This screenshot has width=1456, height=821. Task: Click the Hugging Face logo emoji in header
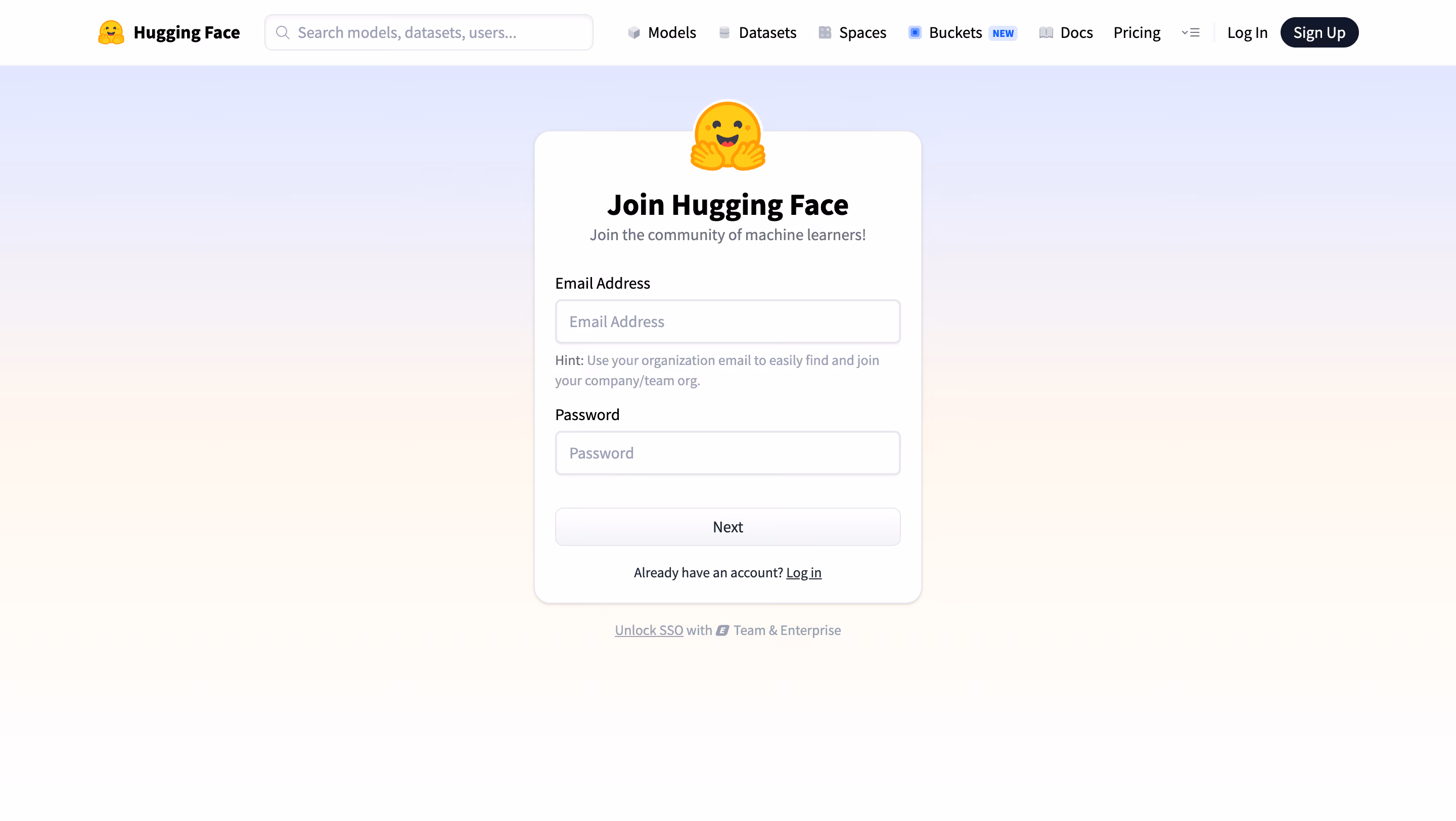click(111, 32)
